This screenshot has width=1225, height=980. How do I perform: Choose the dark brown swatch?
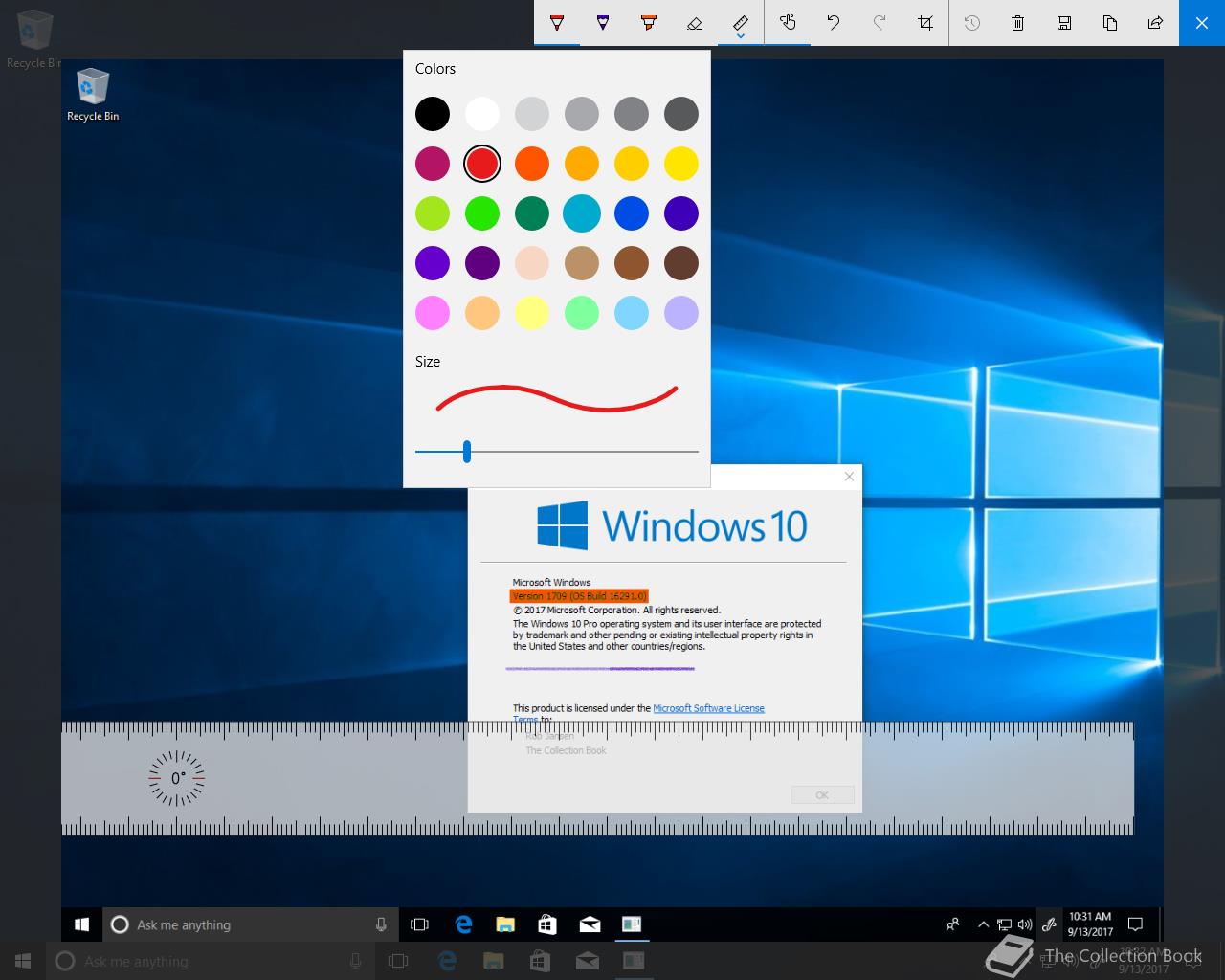pyautogui.click(x=681, y=263)
